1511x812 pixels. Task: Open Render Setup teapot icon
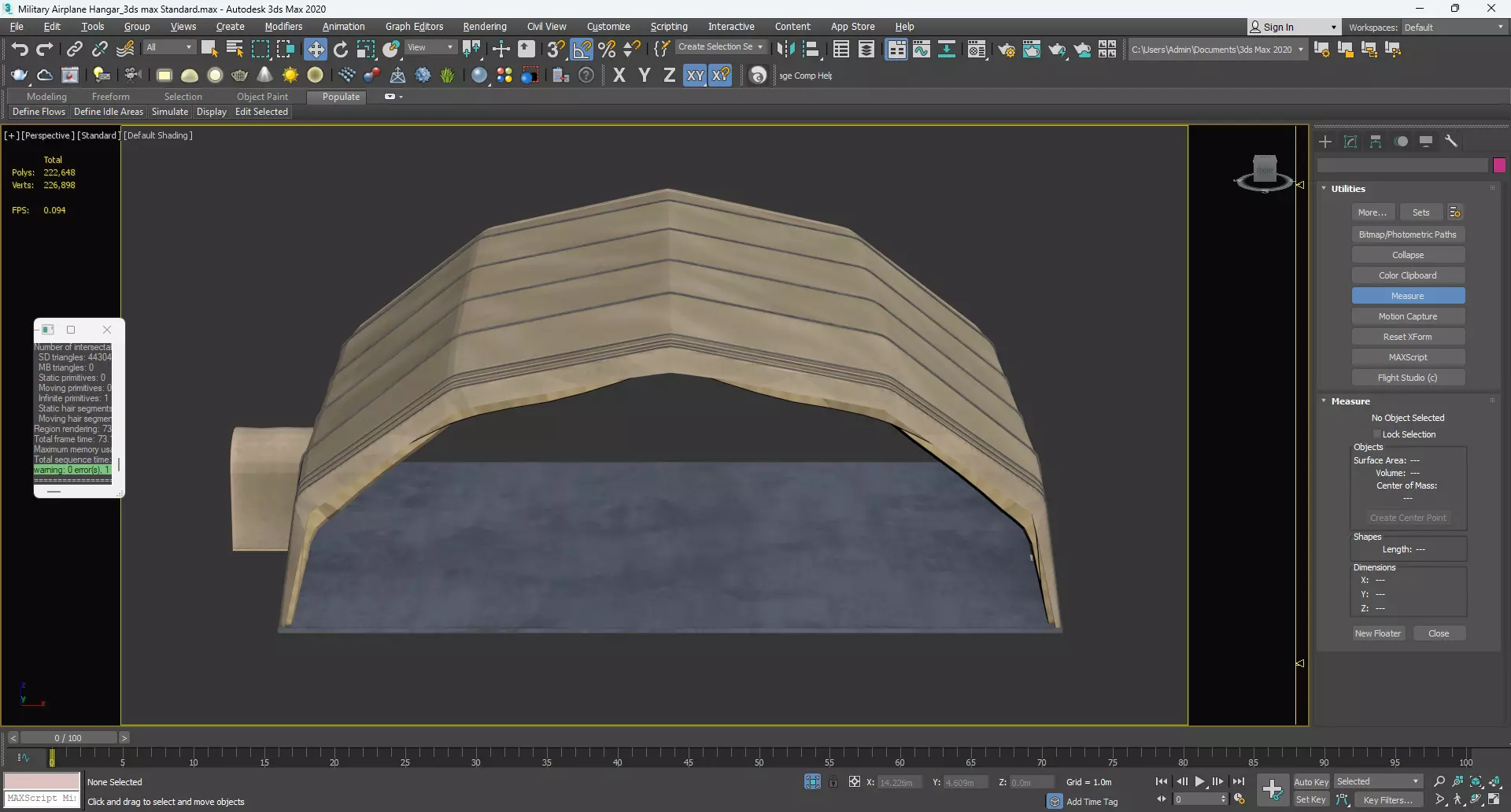coord(1006,50)
